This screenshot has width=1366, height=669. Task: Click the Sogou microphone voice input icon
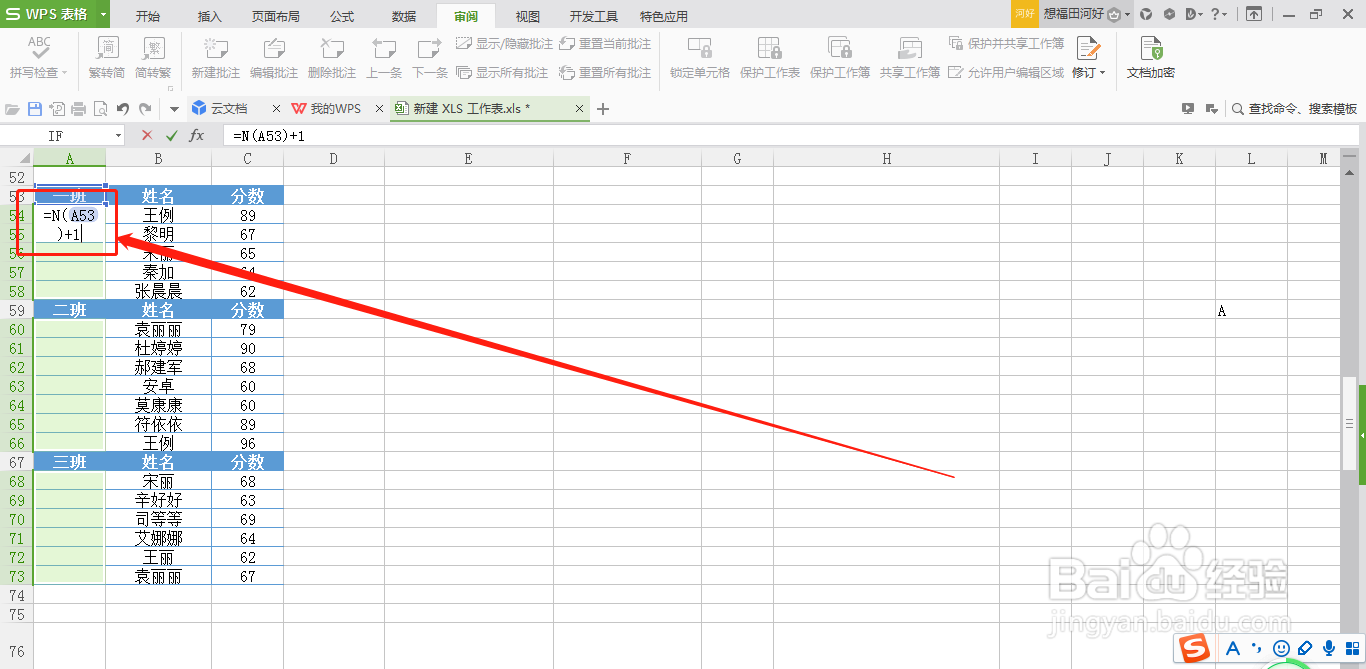[1329, 648]
